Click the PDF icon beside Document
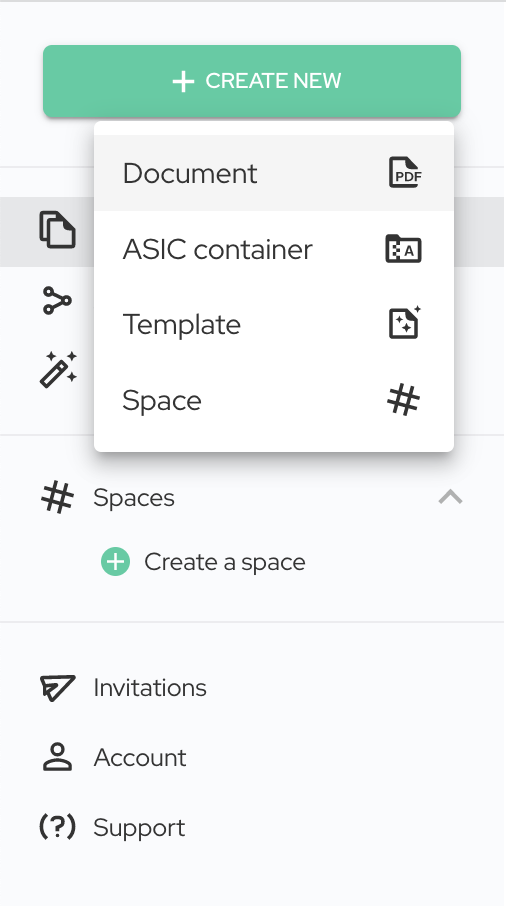 pyautogui.click(x=404, y=172)
